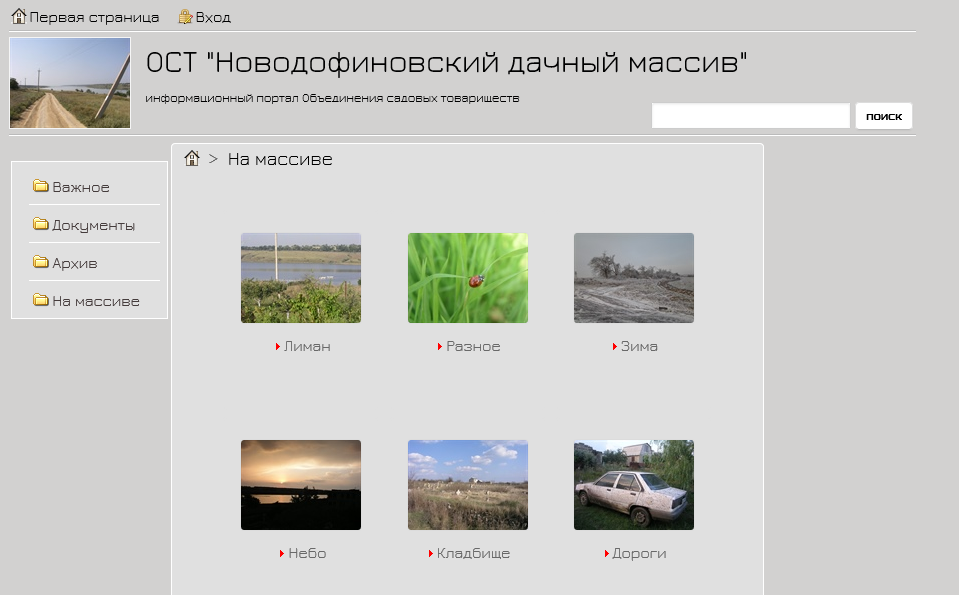Viewport: 959px width, 595px height.
Task: Open the Вход login link
Action: 213,17
